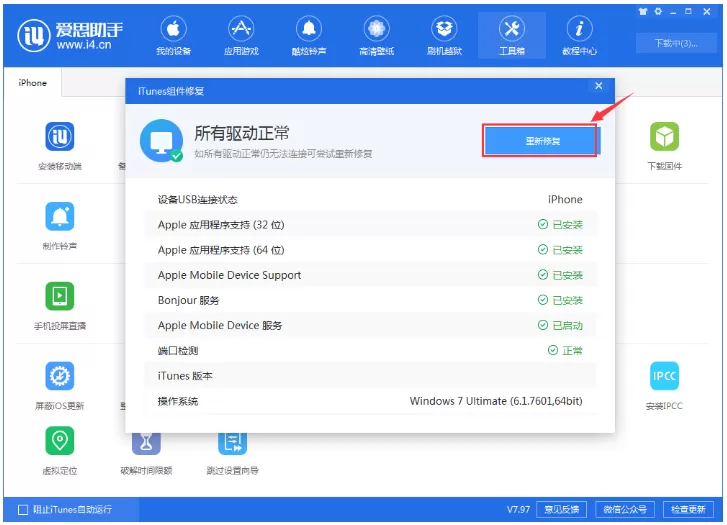Click the 微信公众号 button
727x525 pixels.
point(625,509)
